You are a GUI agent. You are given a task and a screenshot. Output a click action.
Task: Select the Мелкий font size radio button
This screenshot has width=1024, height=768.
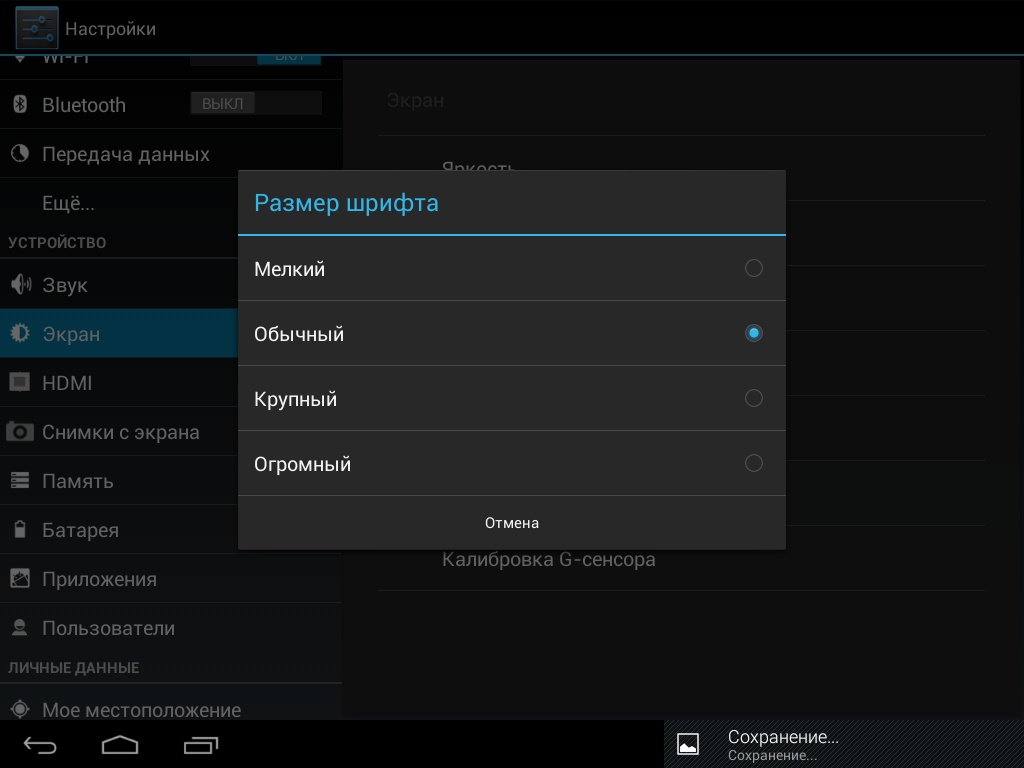pyautogui.click(x=753, y=268)
